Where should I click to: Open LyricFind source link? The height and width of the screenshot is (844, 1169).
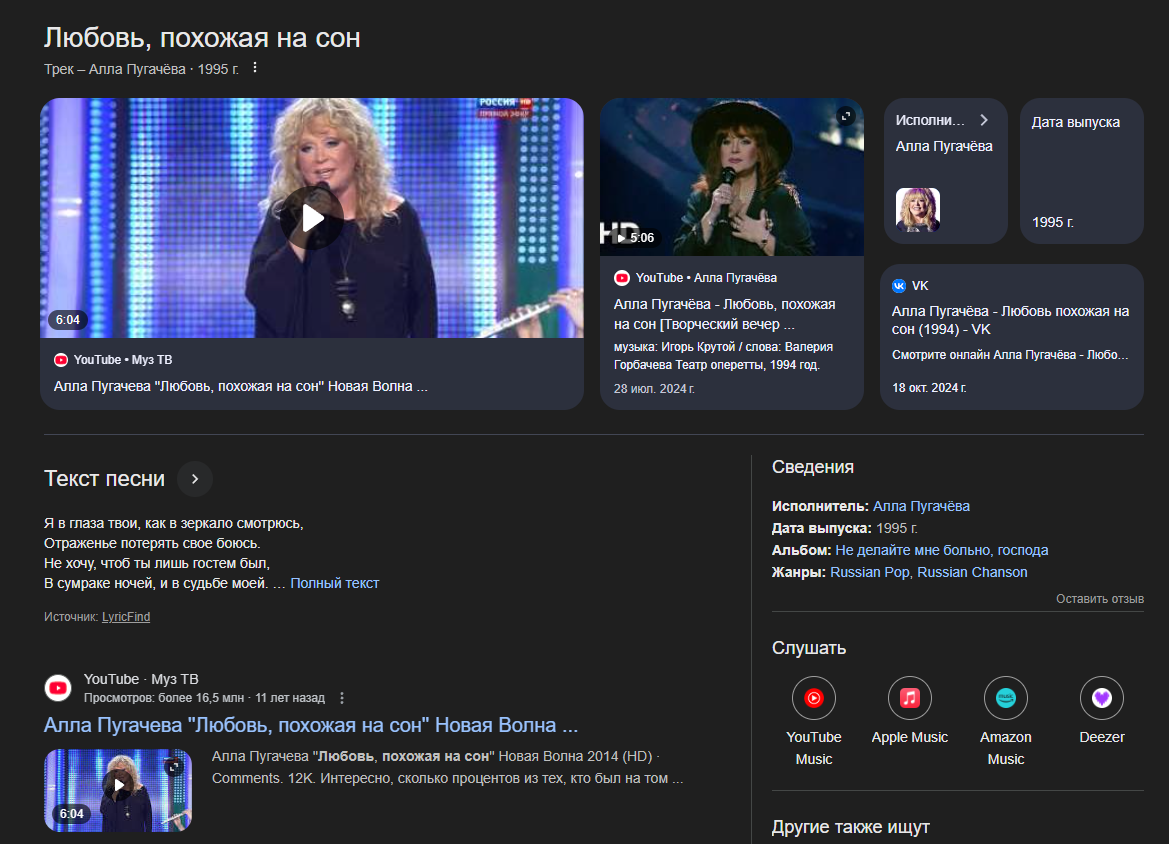pos(126,617)
